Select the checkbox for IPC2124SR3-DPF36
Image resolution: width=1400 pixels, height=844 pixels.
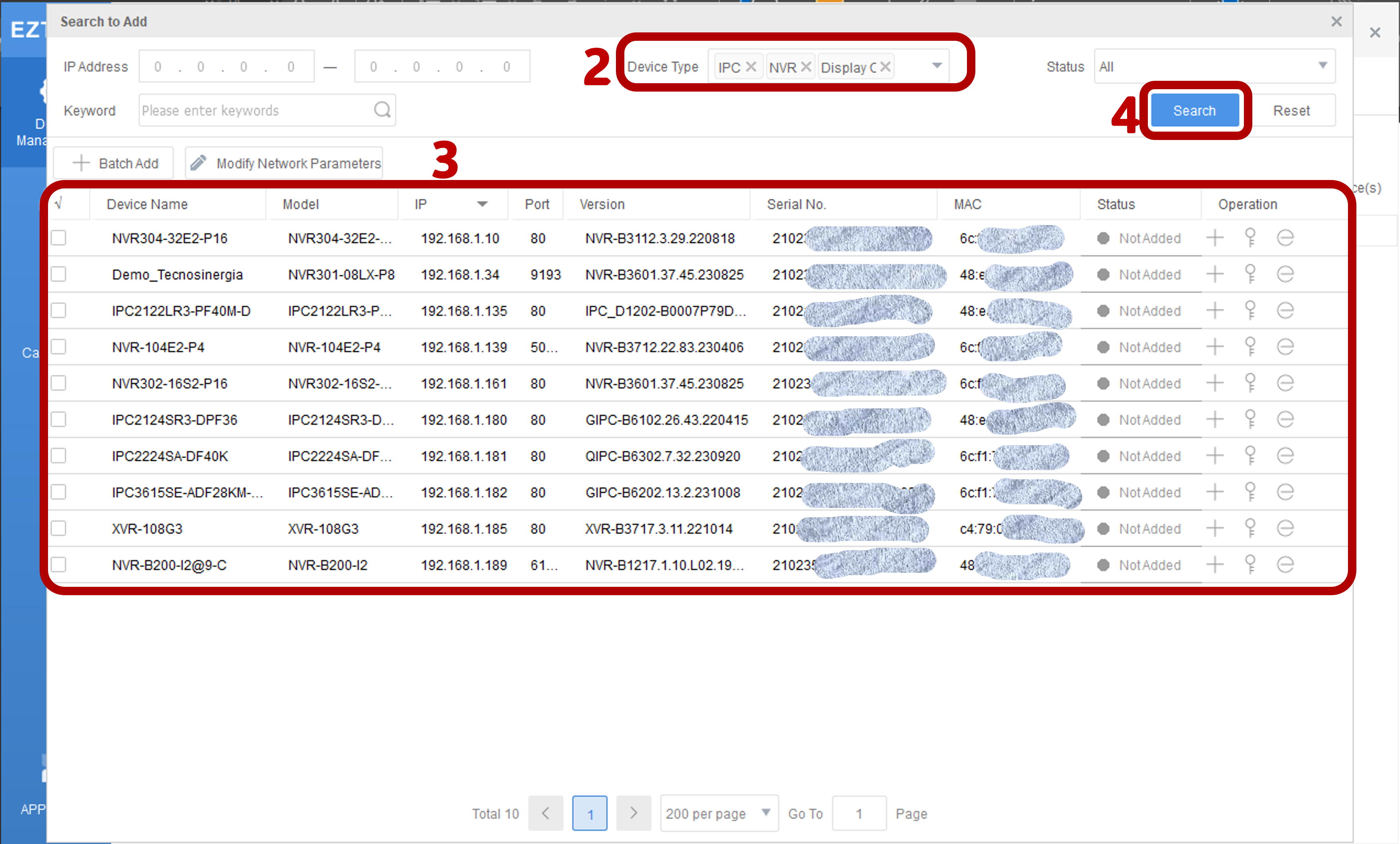58,420
